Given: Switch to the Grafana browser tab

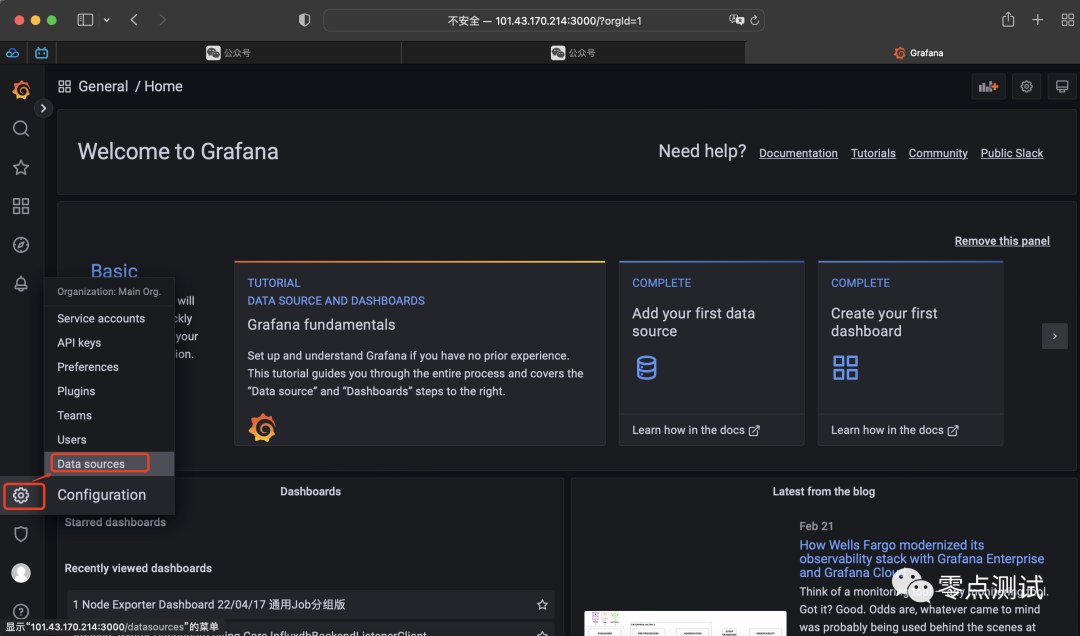Looking at the screenshot, I should 913,52.
